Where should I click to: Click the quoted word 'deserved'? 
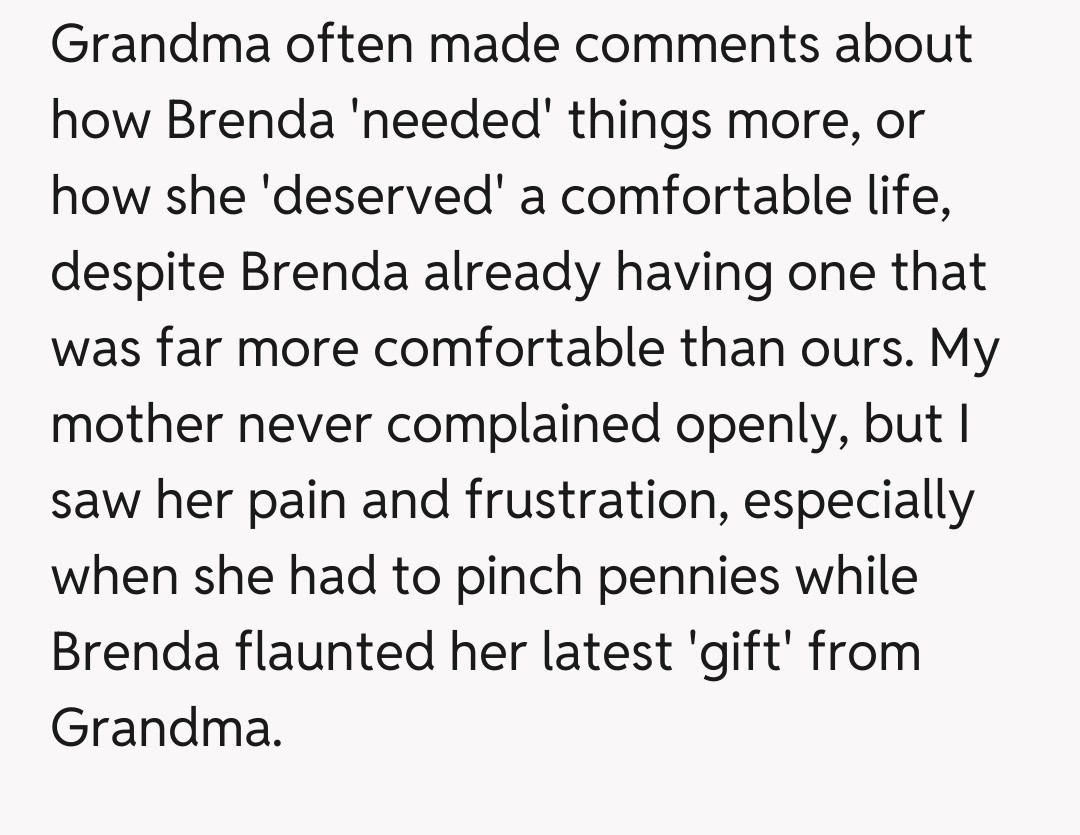click(x=393, y=197)
